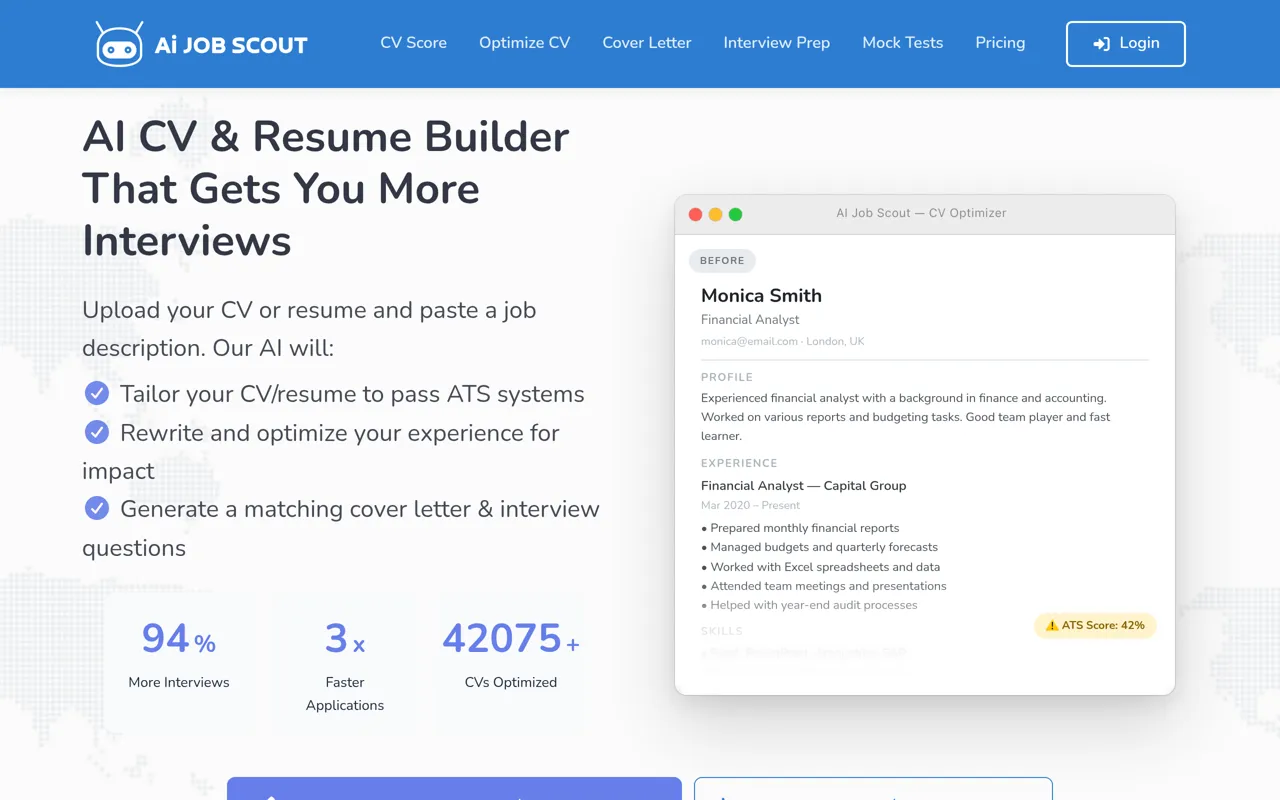Go to Cover Letter page
Viewport: 1280px width, 800px height.
click(x=647, y=43)
